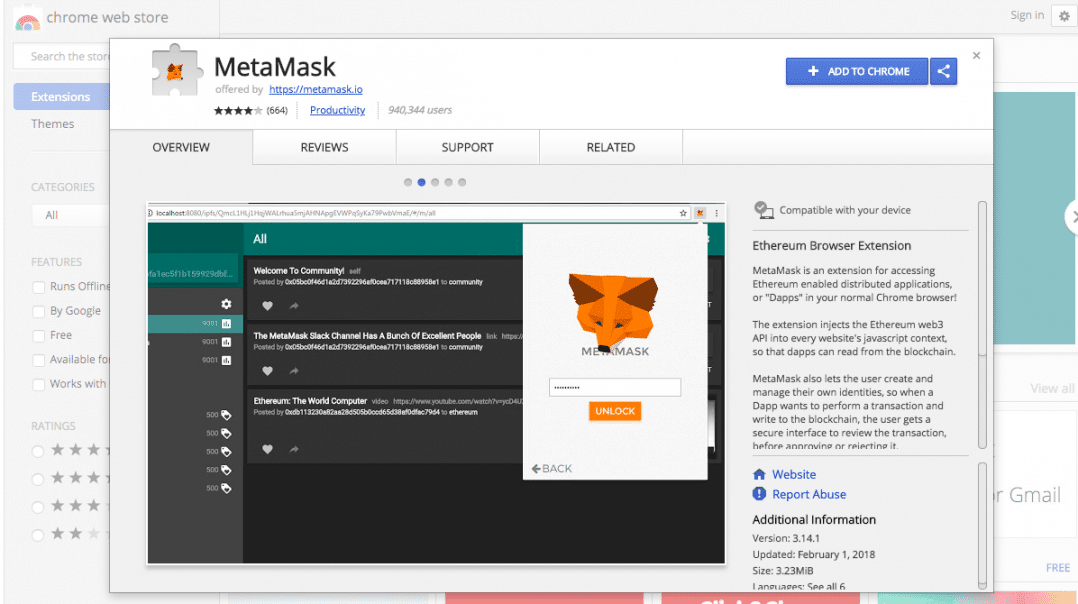
Task: Click heart icon under Welcome To Community
Action: click(x=267, y=306)
